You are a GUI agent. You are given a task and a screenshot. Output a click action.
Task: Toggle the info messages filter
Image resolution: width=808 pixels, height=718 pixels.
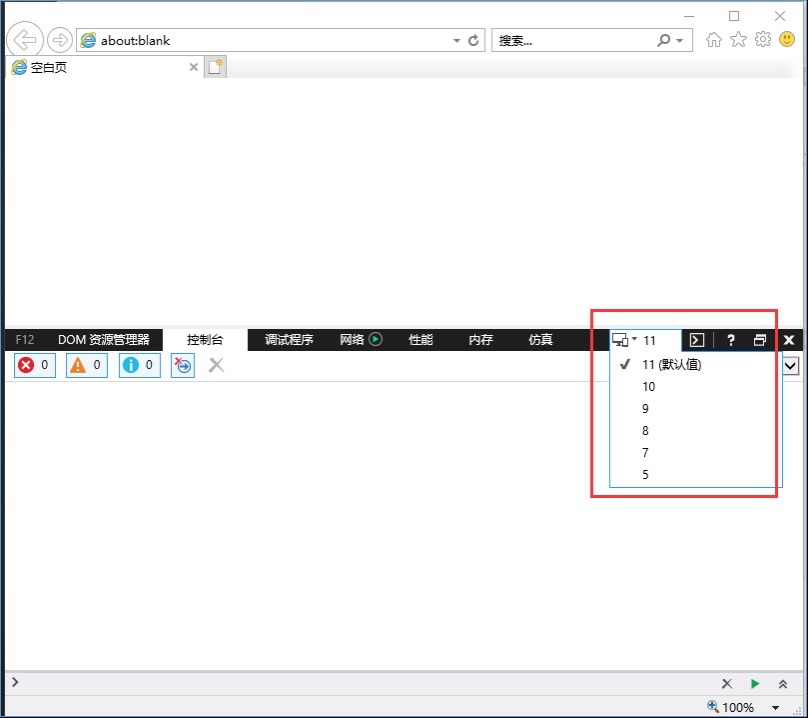tap(139, 365)
